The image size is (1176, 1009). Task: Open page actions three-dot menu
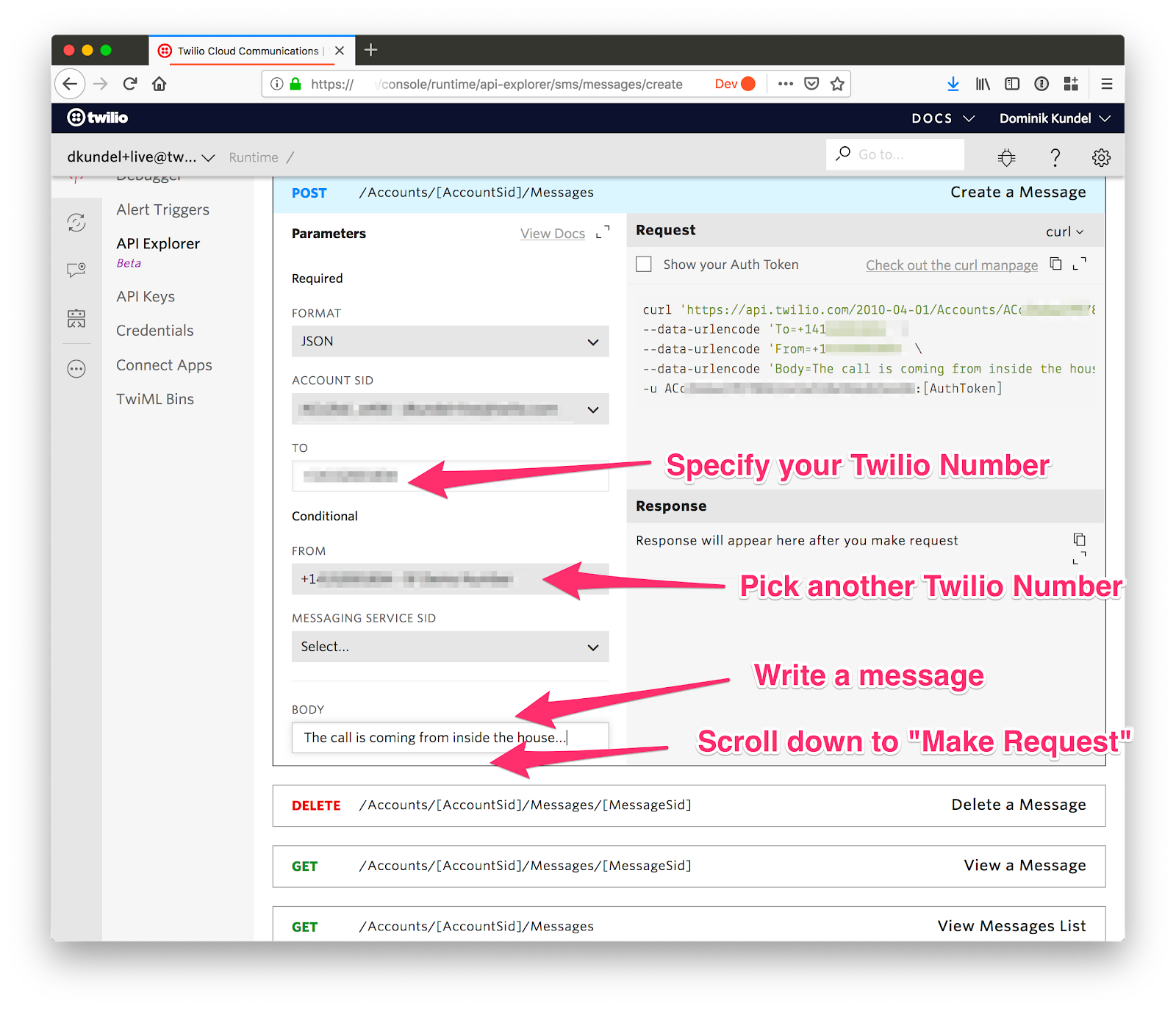pyautogui.click(x=786, y=84)
